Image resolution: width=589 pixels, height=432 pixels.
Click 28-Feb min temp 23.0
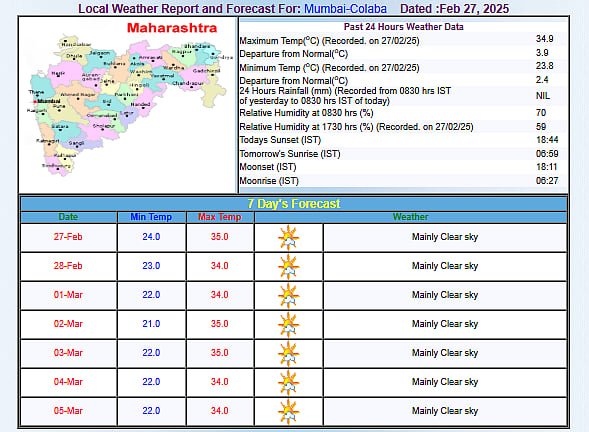151,266
